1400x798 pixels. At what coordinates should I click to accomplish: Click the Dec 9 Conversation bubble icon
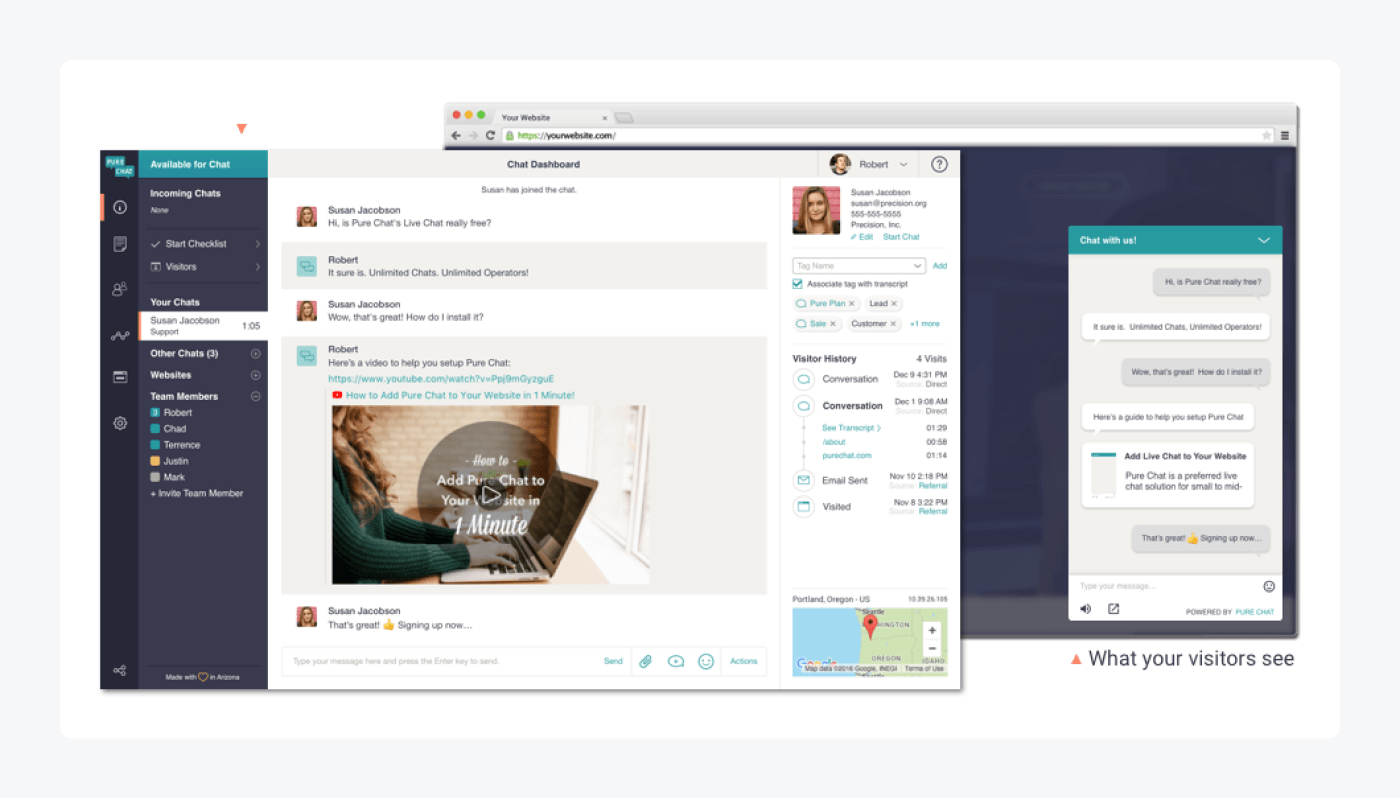pyautogui.click(x=803, y=379)
